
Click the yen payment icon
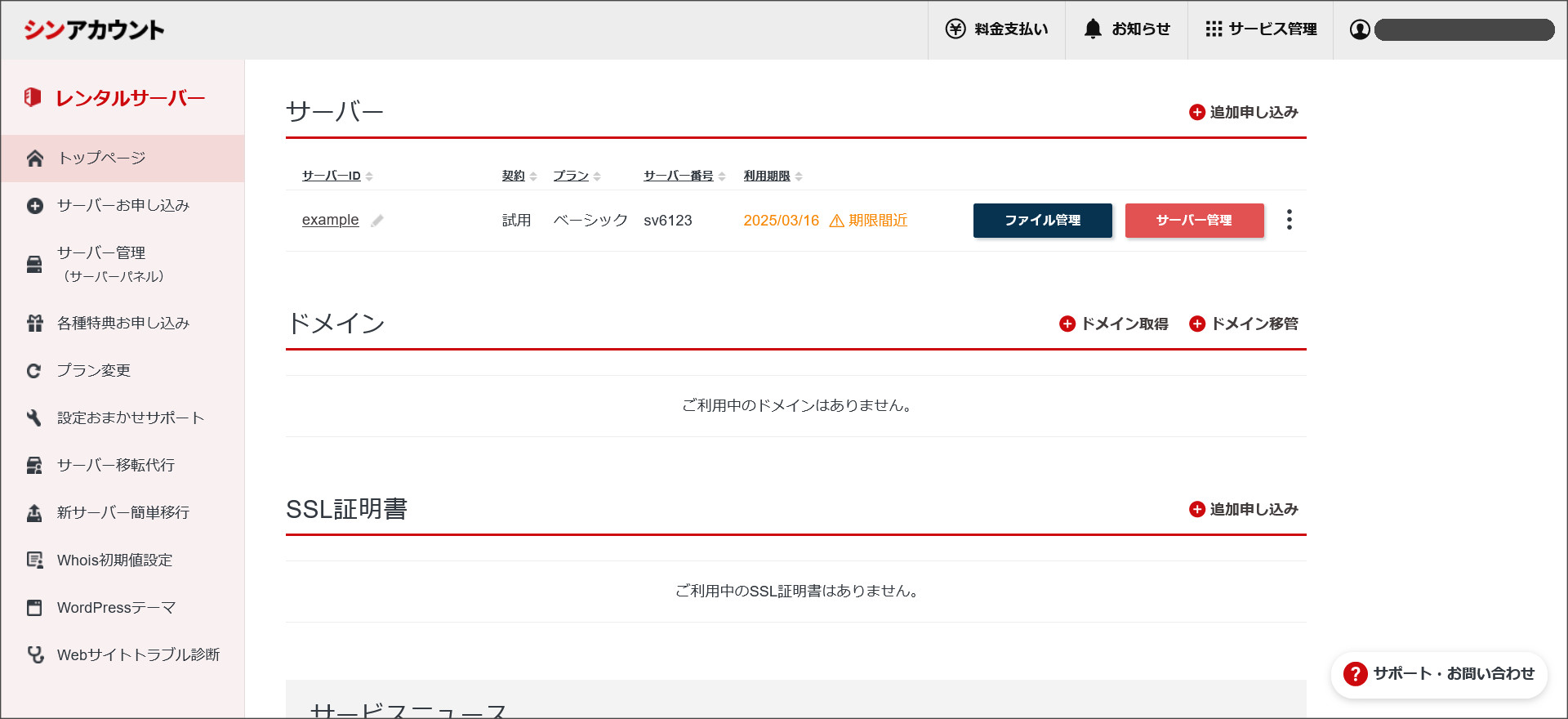click(955, 29)
